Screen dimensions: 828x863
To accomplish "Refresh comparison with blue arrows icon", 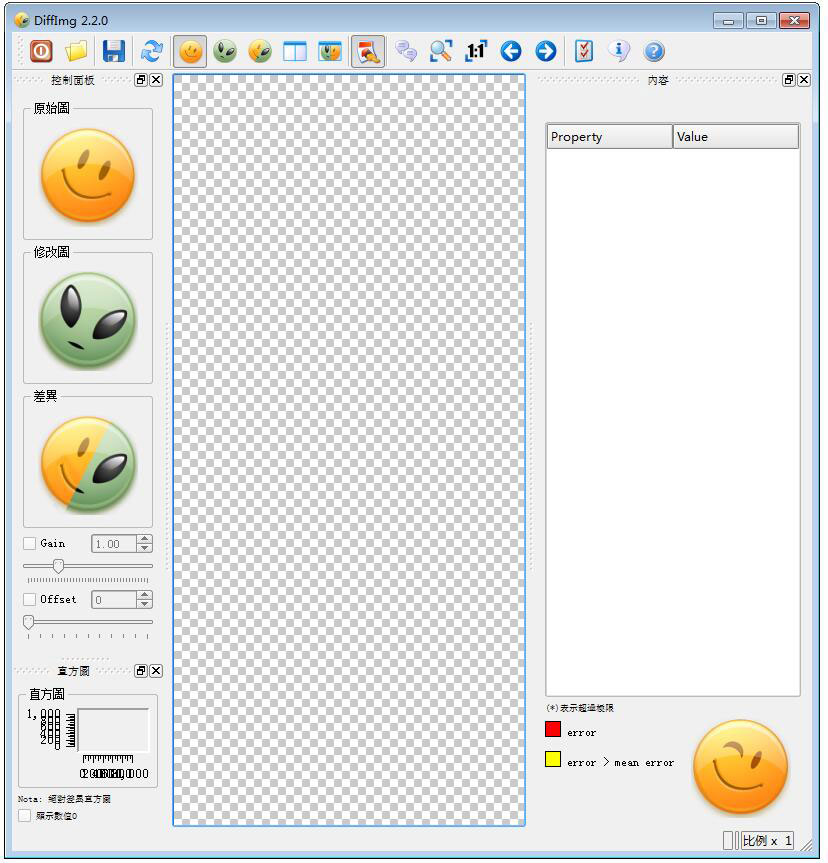I will pos(151,51).
